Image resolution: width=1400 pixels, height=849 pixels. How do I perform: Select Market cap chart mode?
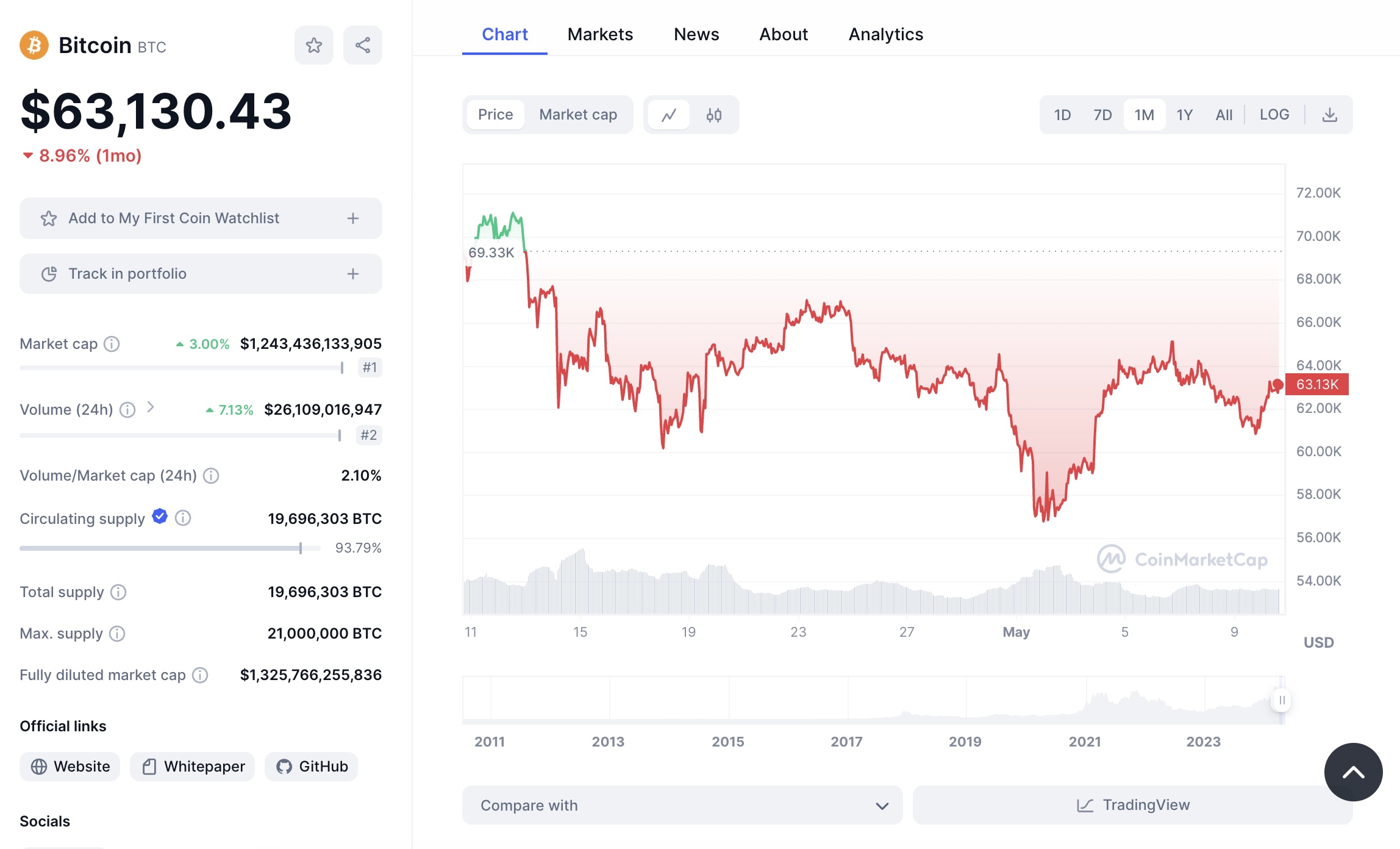tap(578, 115)
